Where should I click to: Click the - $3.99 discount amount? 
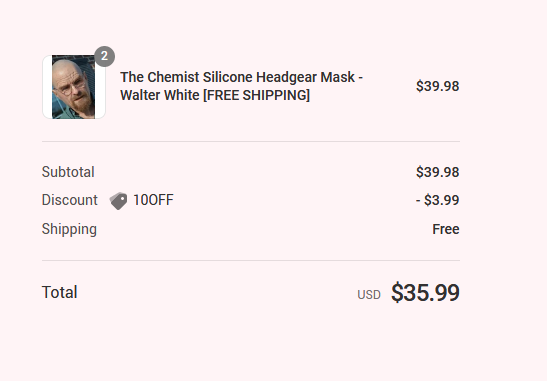click(x=437, y=200)
